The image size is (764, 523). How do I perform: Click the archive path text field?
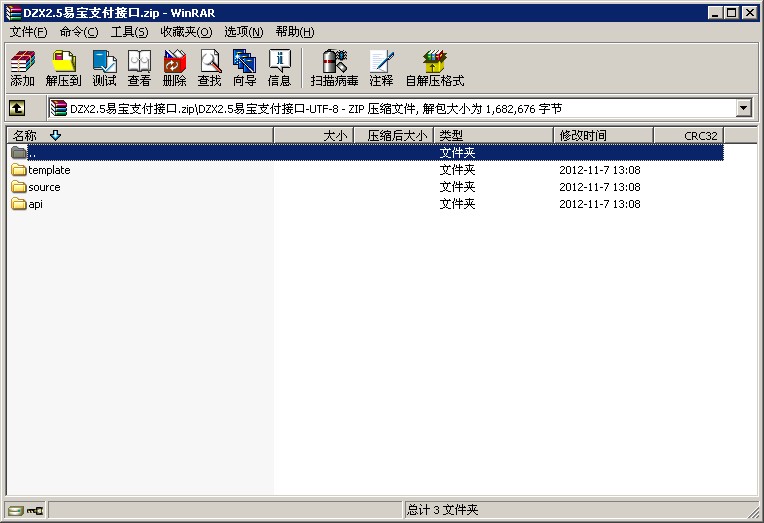pyautogui.click(x=392, y=108)
